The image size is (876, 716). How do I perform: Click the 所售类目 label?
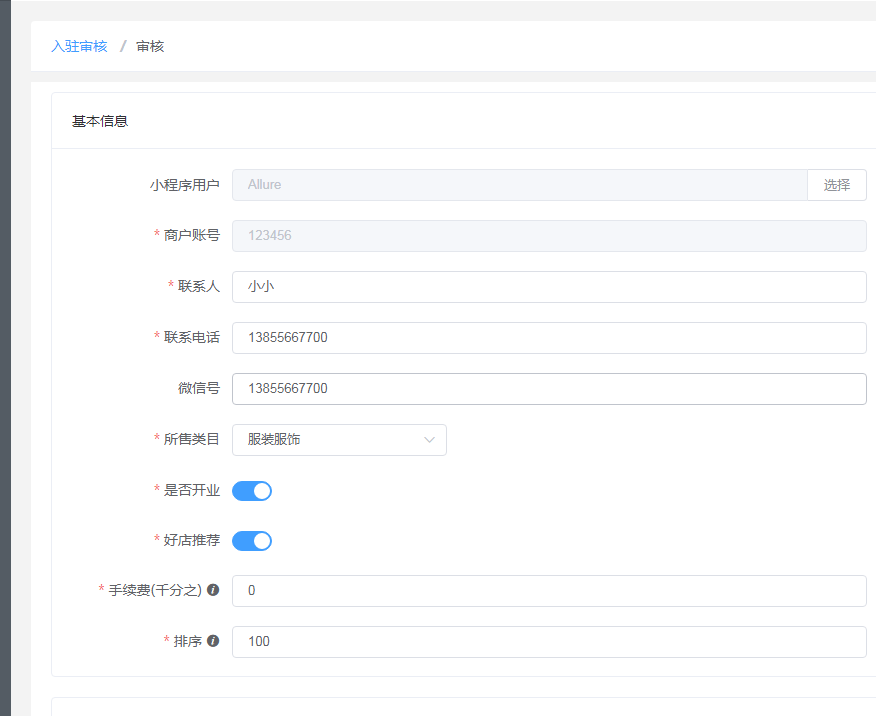click(x=192, y=439)
